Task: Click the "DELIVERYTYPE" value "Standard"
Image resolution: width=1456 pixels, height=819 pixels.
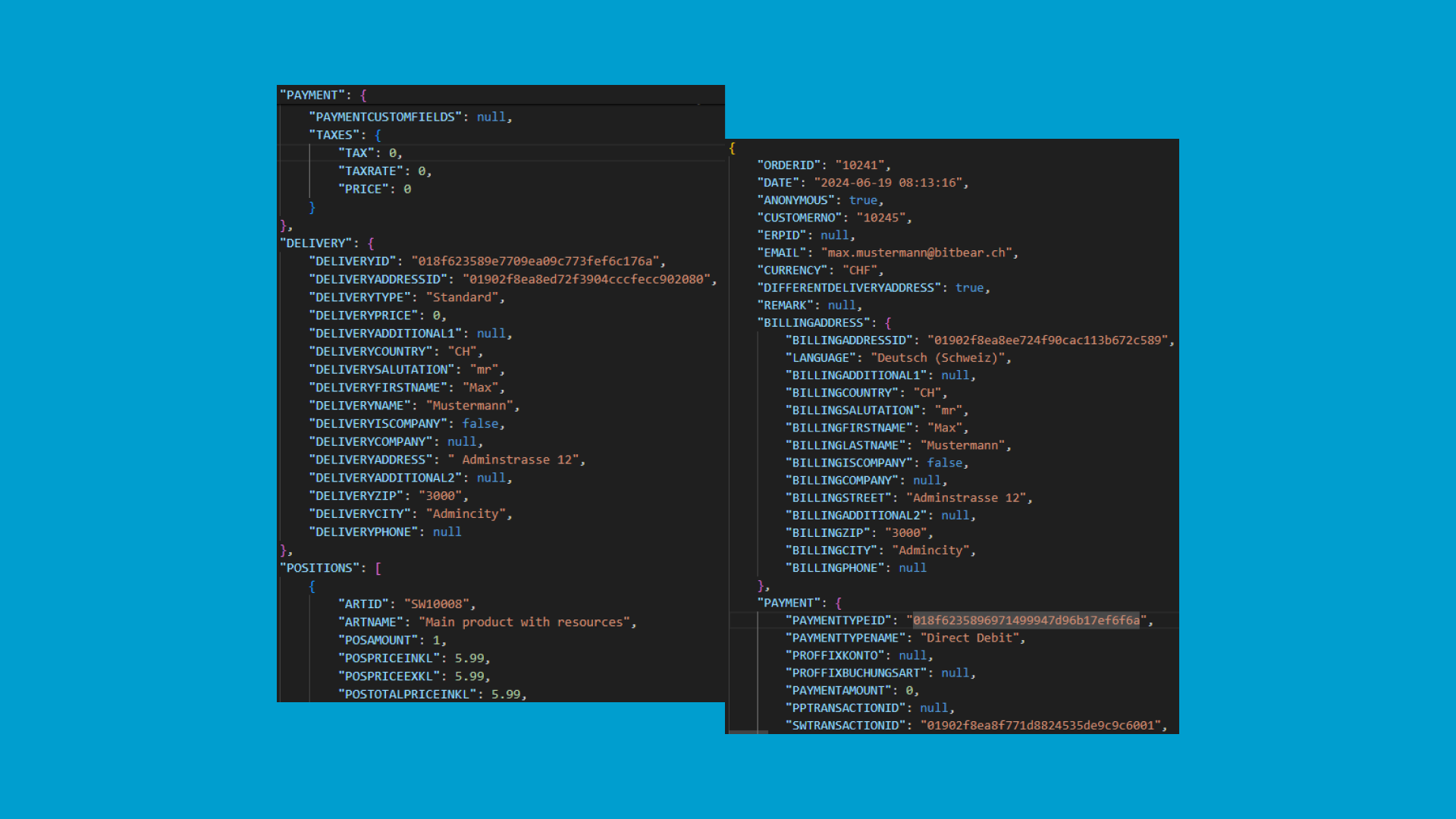Action: tap(462, 297)
